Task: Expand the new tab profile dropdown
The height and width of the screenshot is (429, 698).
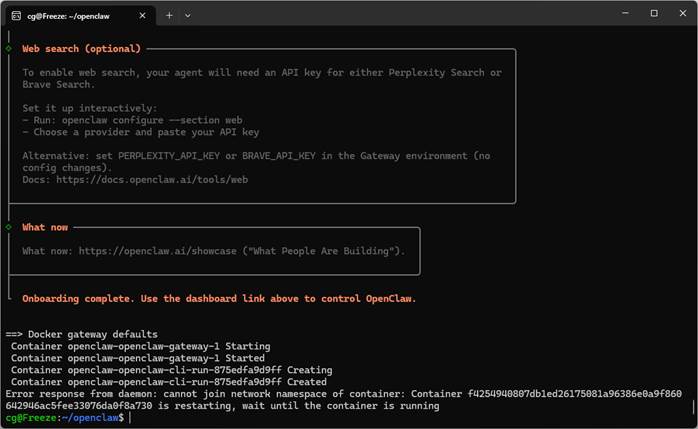Action: [188, 15]
